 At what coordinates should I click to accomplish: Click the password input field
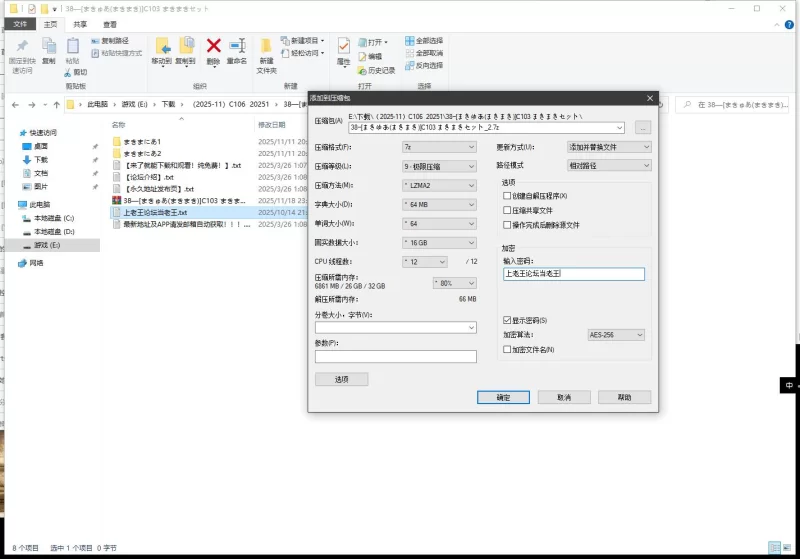pos(574,274)
